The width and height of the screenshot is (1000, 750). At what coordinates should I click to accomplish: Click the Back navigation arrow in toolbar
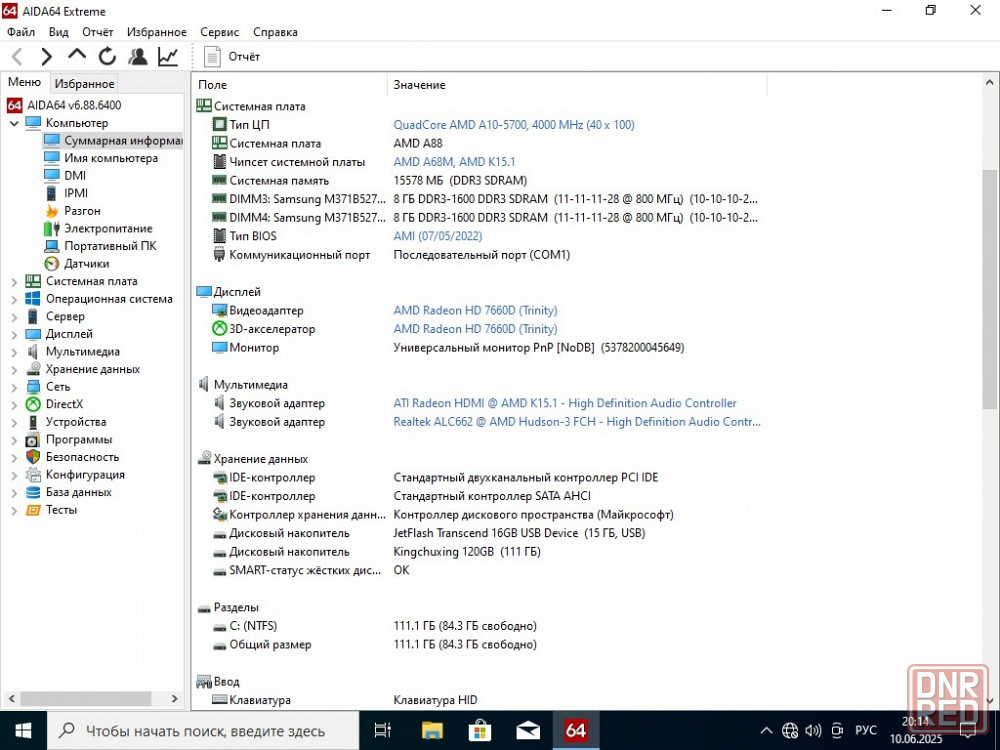pos(17,57)
